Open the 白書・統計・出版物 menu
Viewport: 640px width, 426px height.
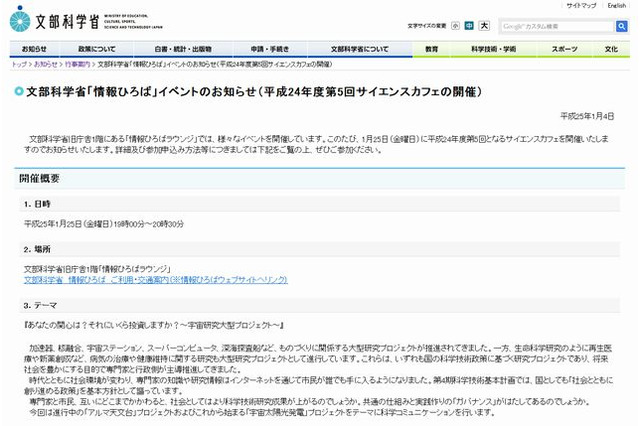pyautogui.click(x=183, y=49)
